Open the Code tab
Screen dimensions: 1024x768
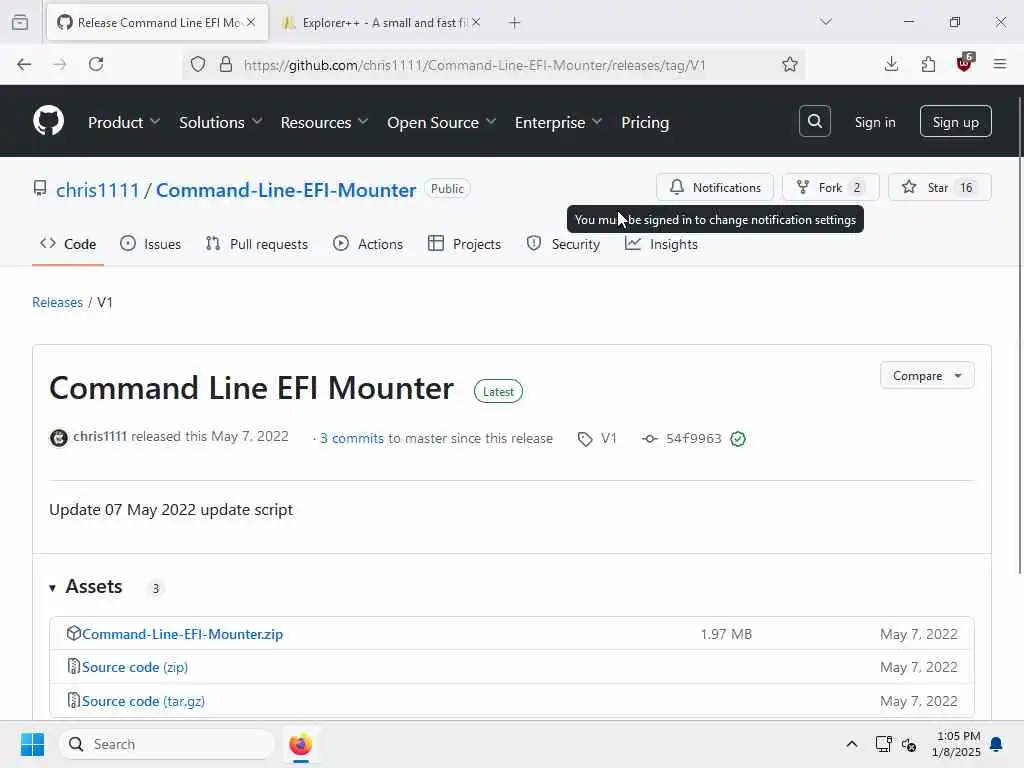pyautogui.click(x=68, y=244)
